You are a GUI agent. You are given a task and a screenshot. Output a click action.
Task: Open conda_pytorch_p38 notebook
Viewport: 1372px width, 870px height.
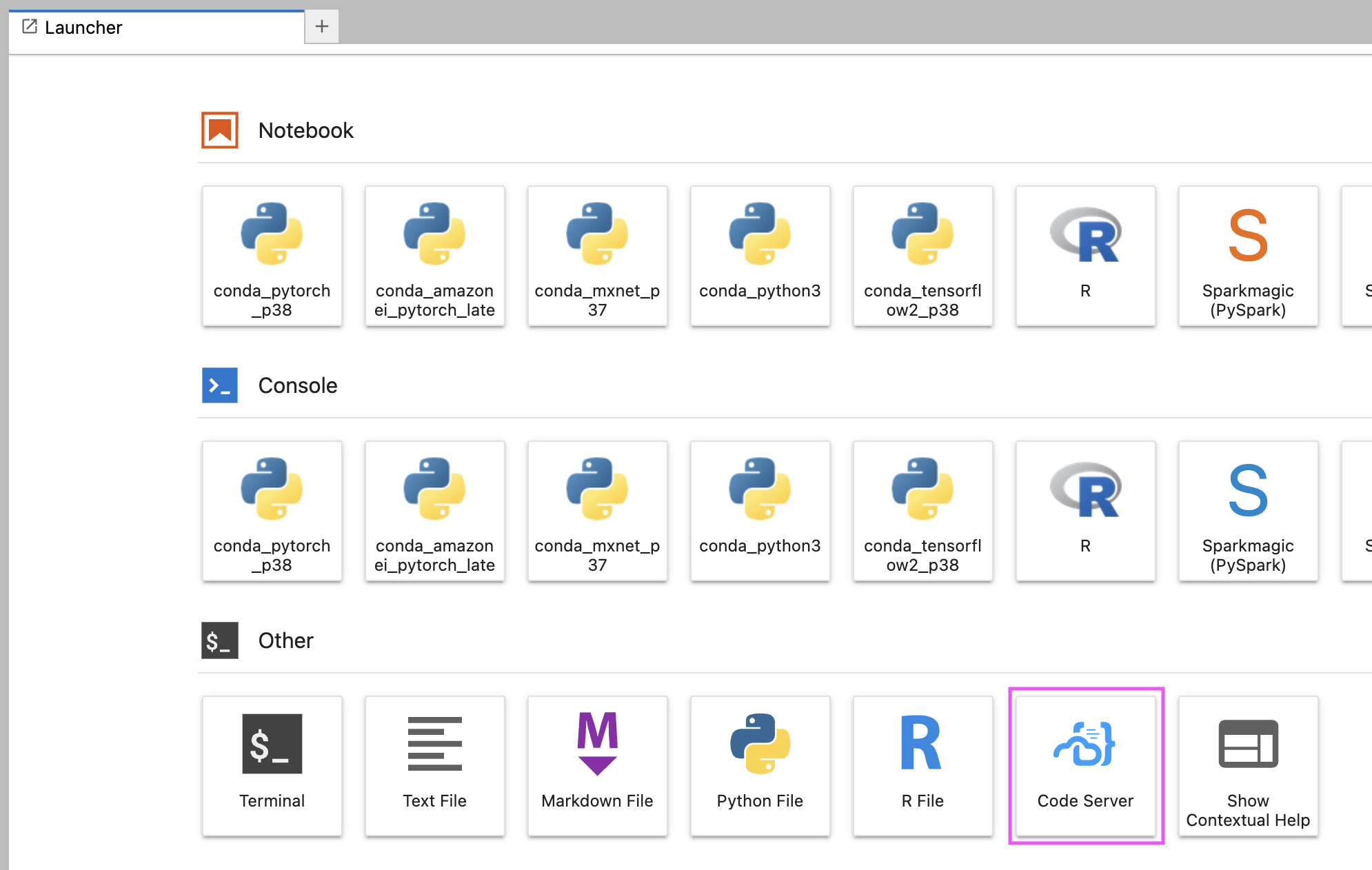(x=272, y=255)
